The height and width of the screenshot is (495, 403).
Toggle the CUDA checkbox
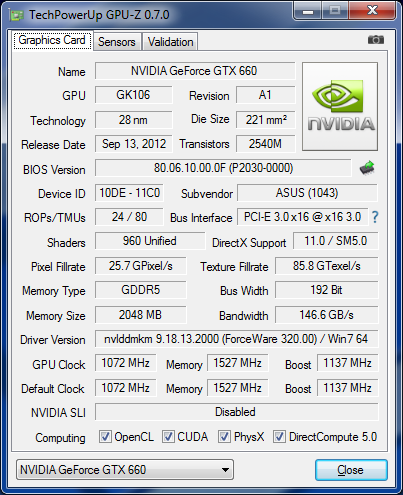(168, 436)
